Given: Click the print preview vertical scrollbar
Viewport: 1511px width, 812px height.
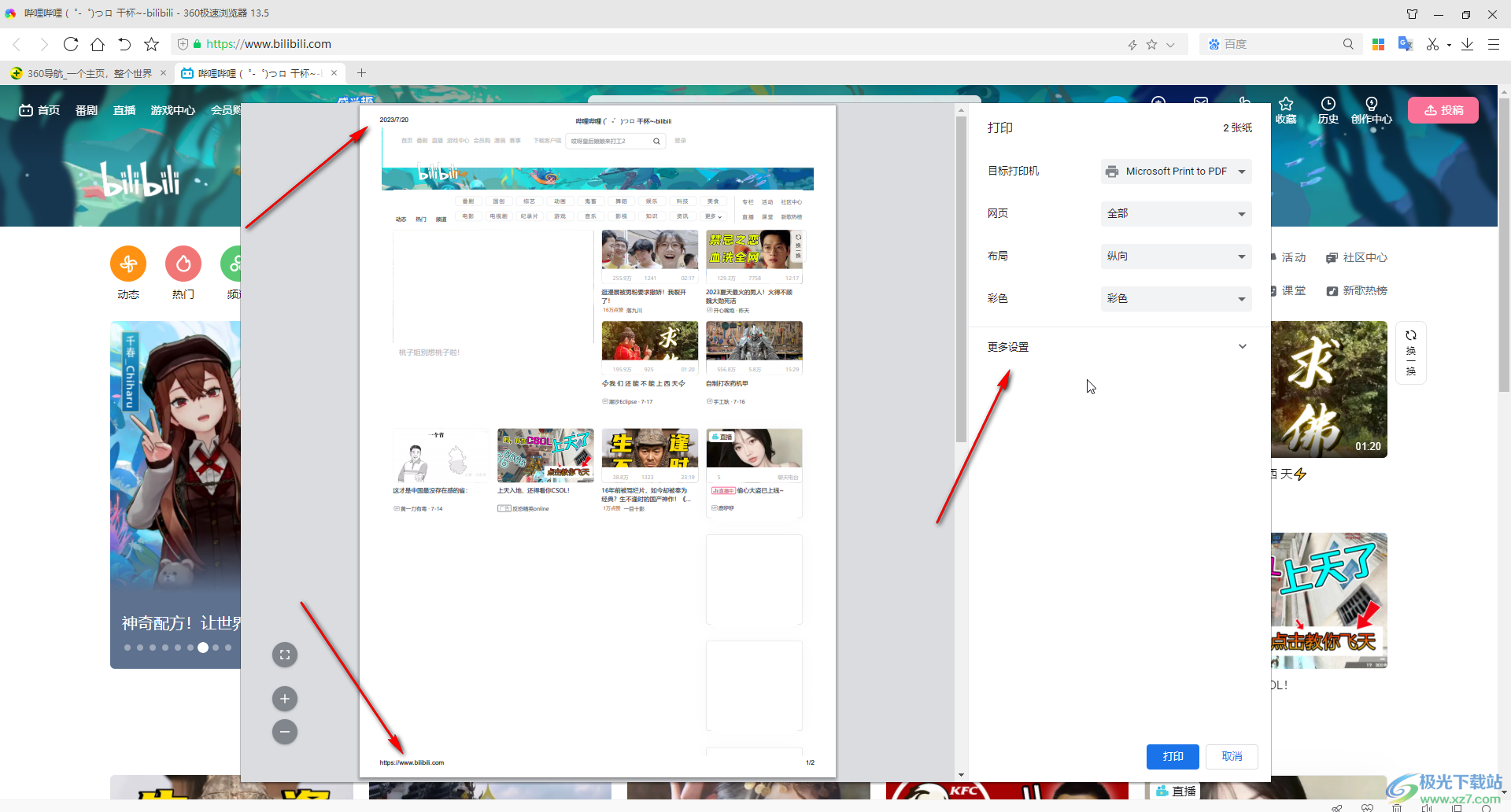Looking at the screenshot, I should (961, 279).
